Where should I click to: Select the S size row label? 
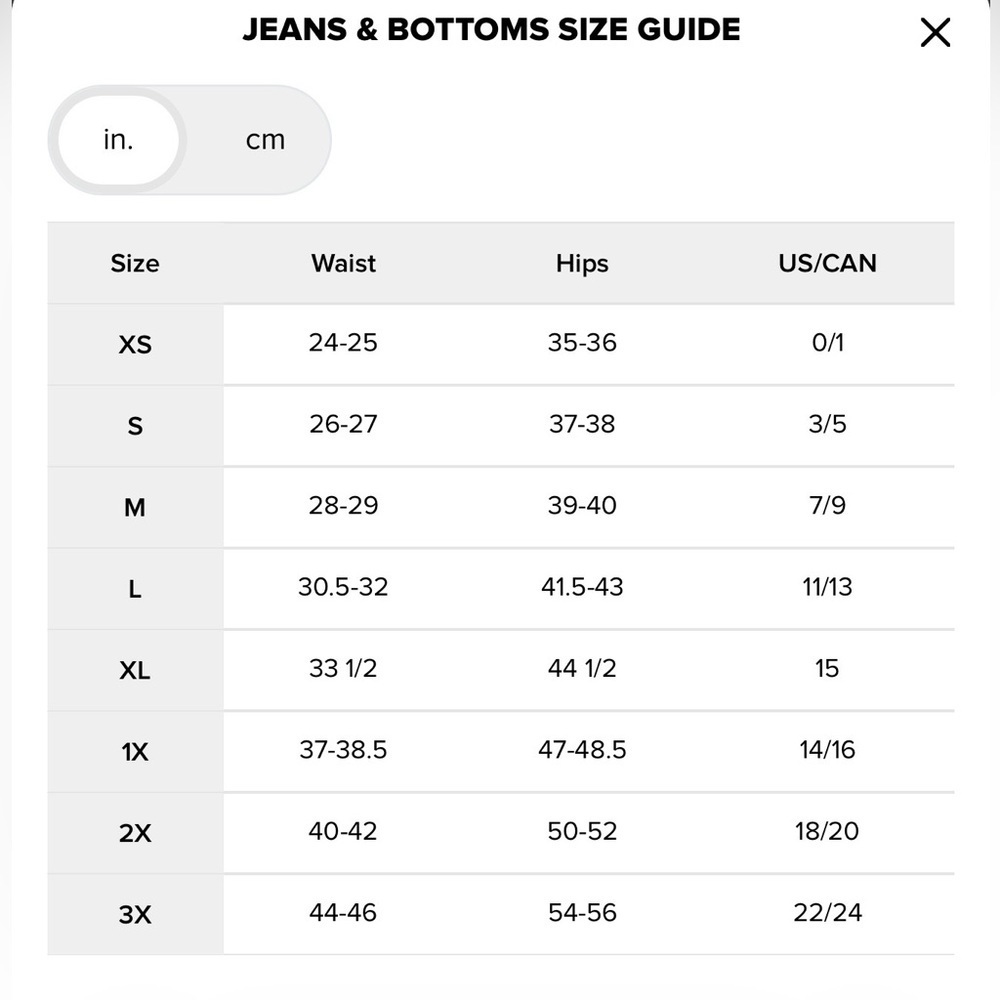point(135,426)
